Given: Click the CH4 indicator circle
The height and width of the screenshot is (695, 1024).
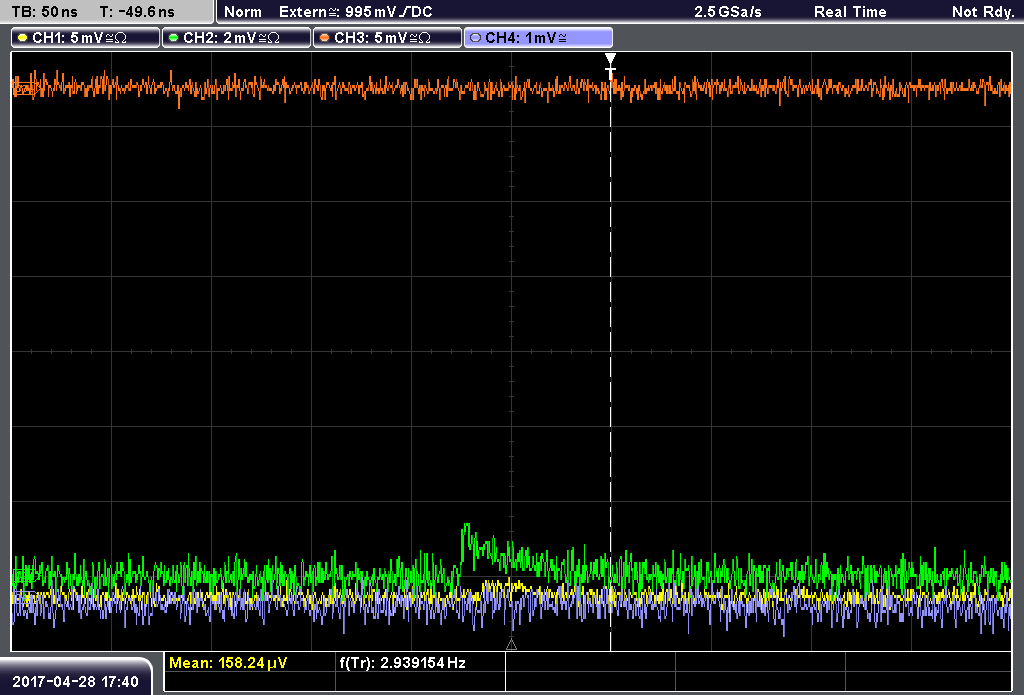Looking at the screenshot, I should 475,38.
